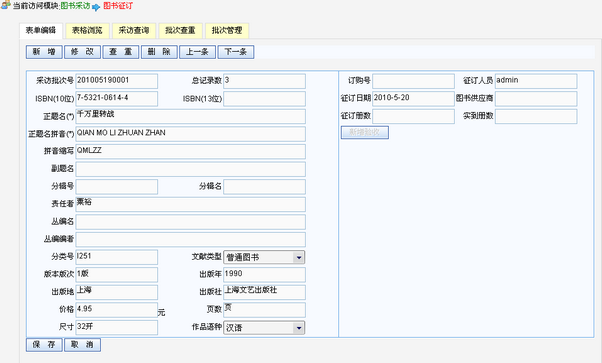
Task: Focus the 实到册数 field
Action: tap(536, 116)
